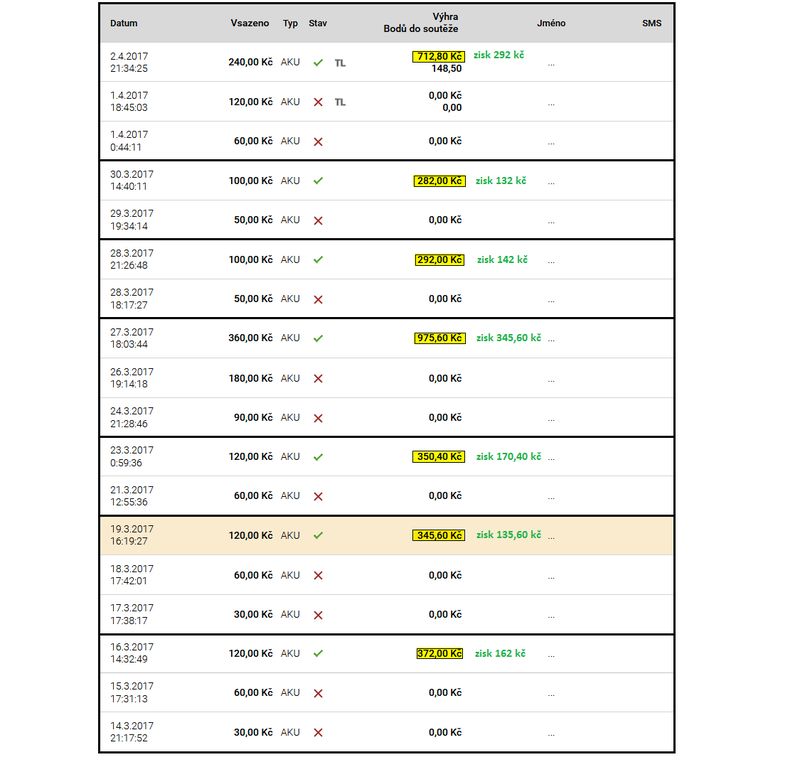
Task: Click the Stav column header
Action: [x=318, y=23]
